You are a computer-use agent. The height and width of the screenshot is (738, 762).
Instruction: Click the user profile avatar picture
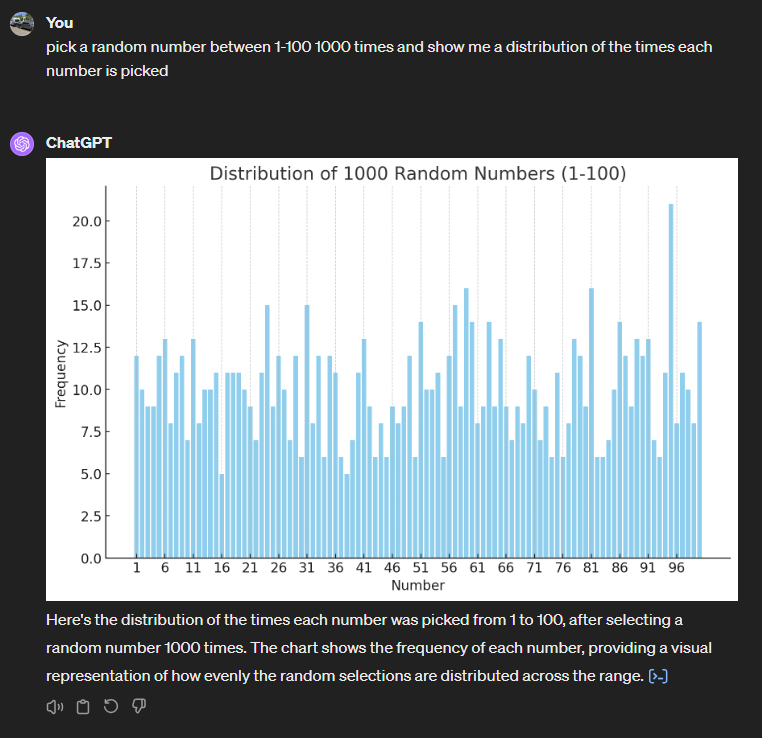pos(22,24)
